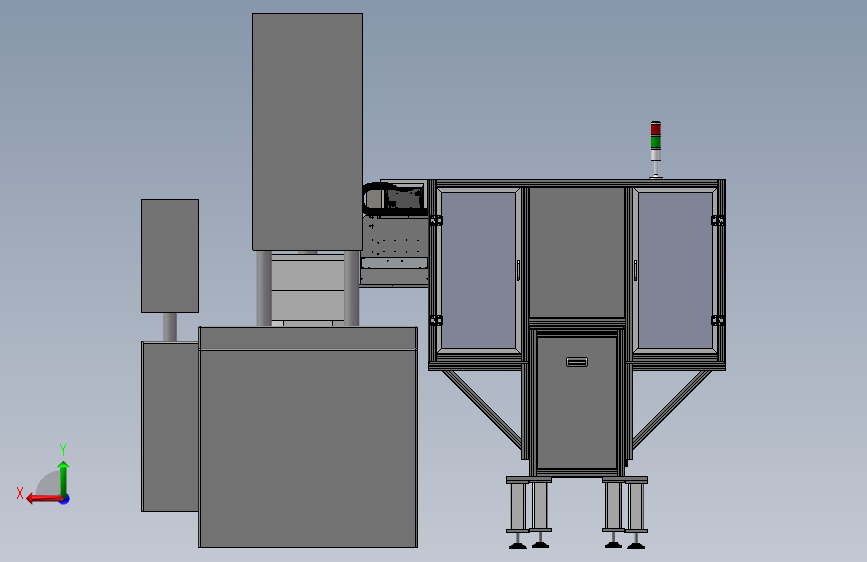Click the red X axis arrow of the triad

click(44, 499)
